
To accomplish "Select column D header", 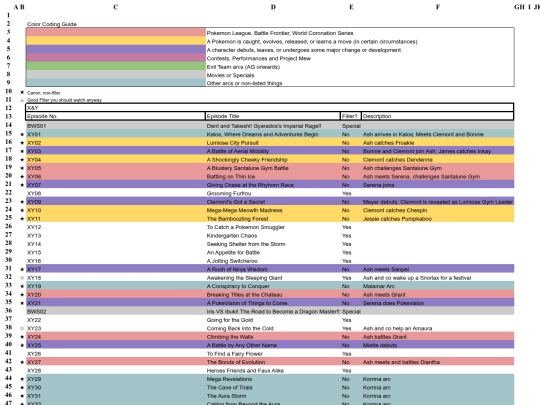I will pos(273,7).
